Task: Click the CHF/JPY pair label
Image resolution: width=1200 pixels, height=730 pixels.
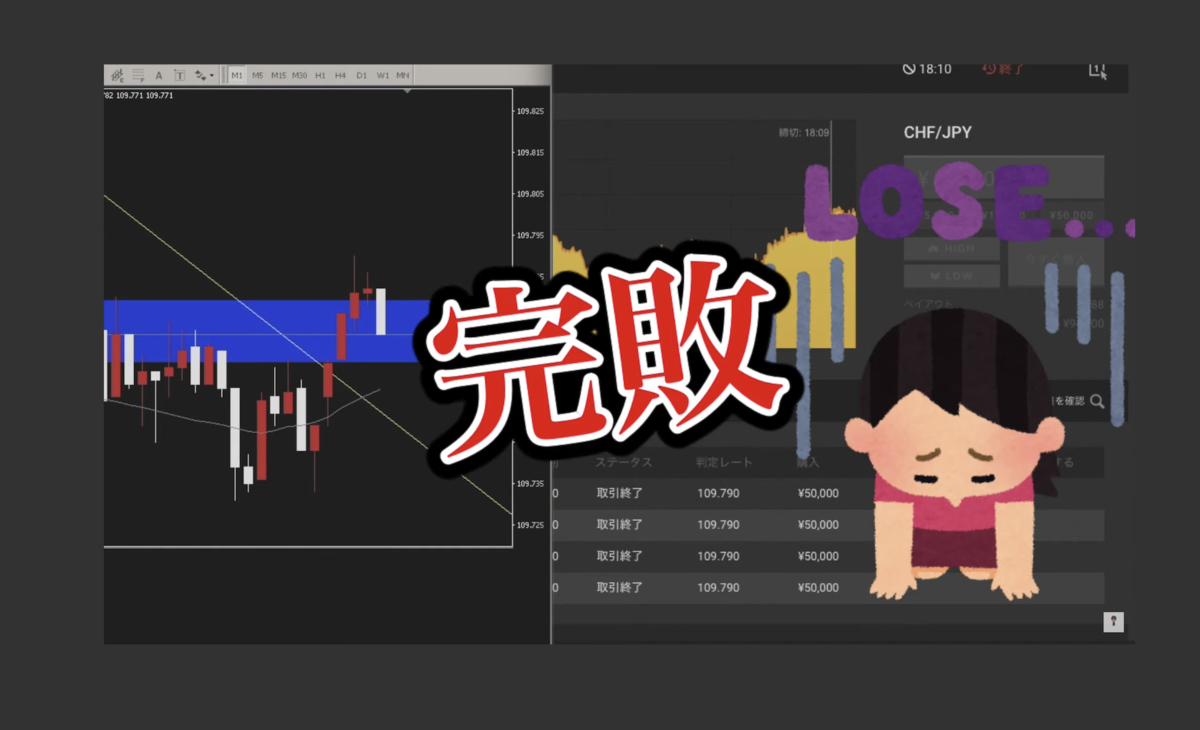Action: (936, 132)
